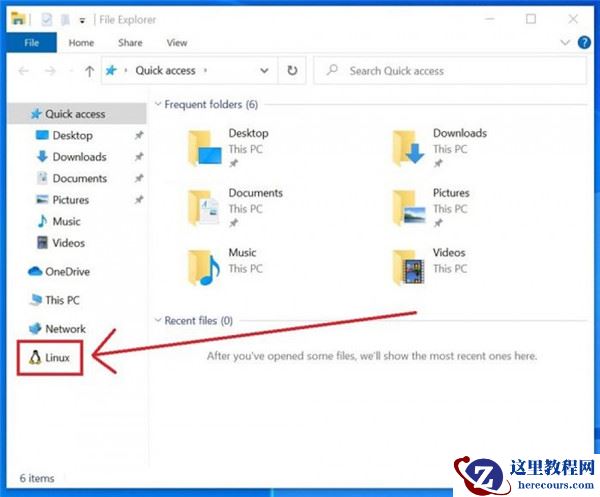Select the Desktop folder icon in Frequent folders
600x497 pixels.
[x=205, y=148]
